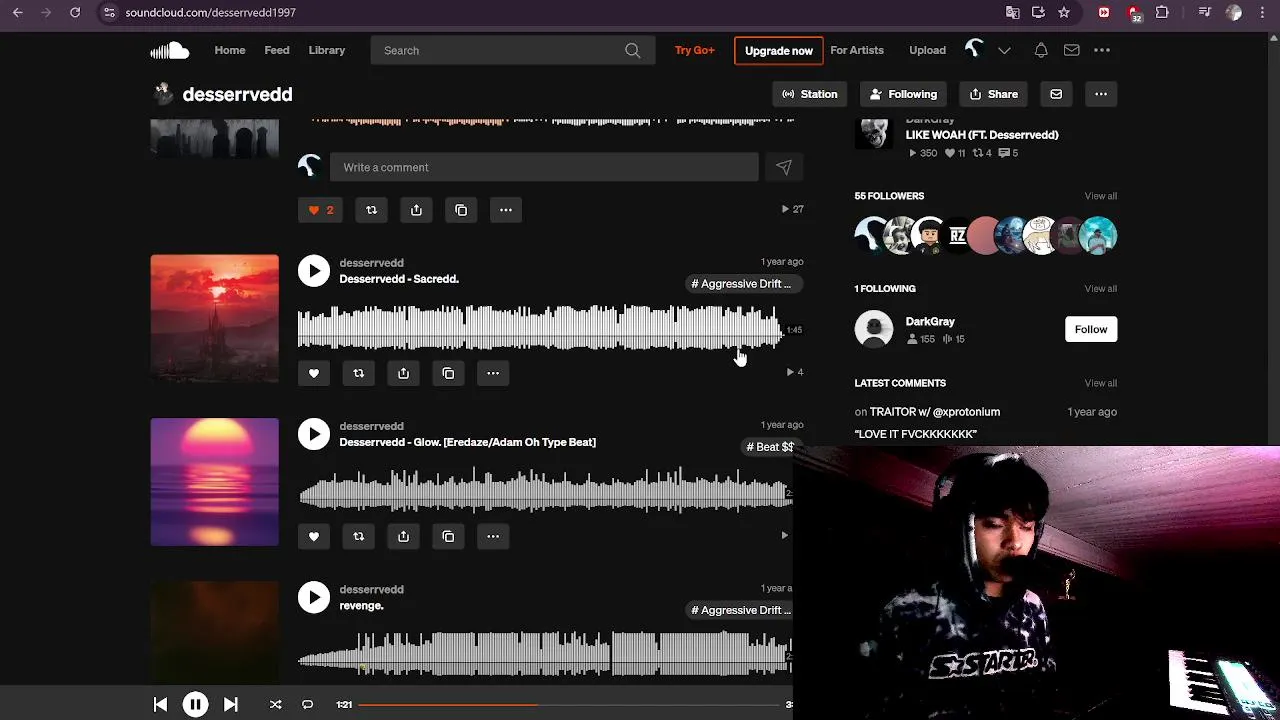Bookmark this page with star icon
This screenshot has height=720, width=1280.
click(x=1064, y=12)
